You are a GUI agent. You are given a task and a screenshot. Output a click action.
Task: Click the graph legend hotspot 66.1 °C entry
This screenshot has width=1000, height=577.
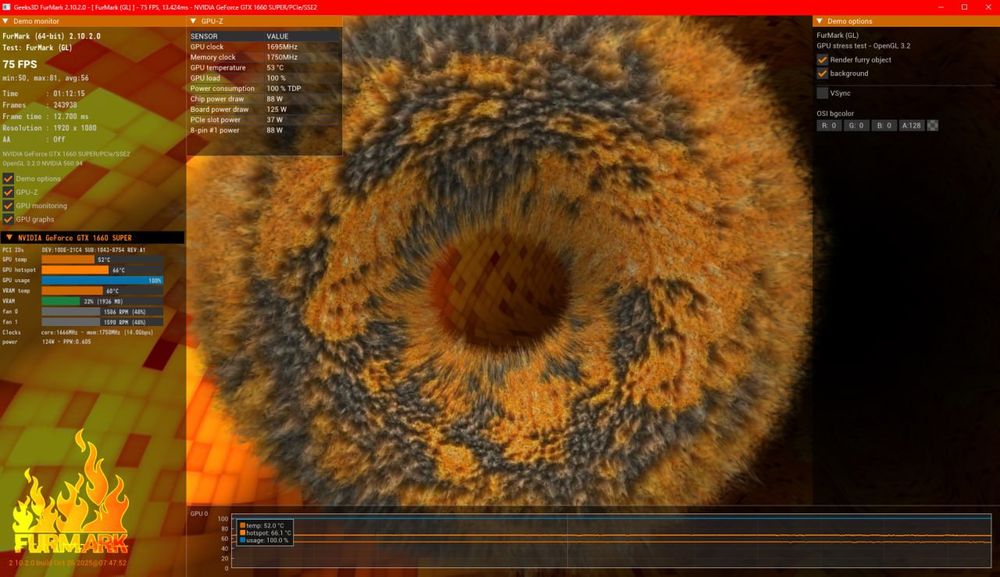(265, 532)
